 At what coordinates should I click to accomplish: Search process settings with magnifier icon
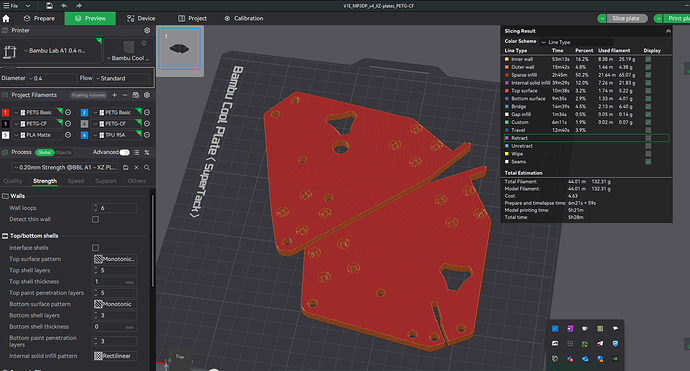pos(147,168)
